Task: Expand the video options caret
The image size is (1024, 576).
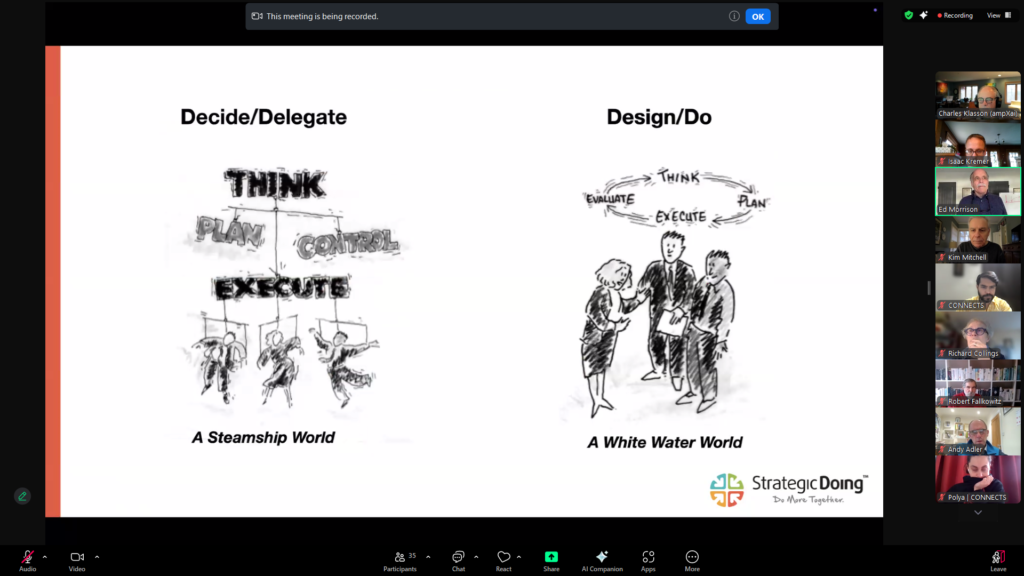Action: pos(97,556)
